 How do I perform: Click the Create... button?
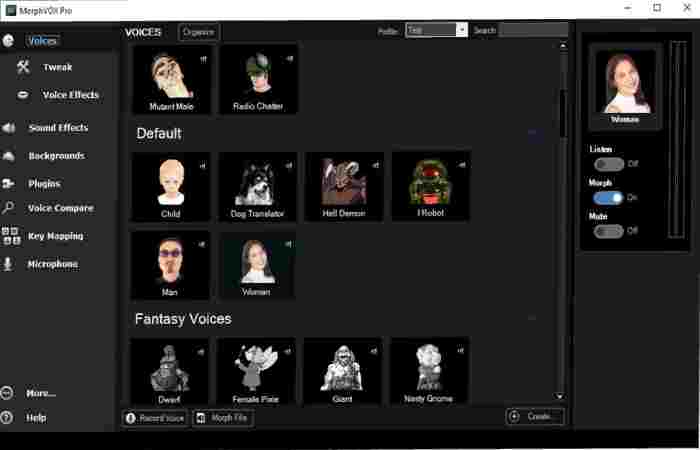coord(535,417)
